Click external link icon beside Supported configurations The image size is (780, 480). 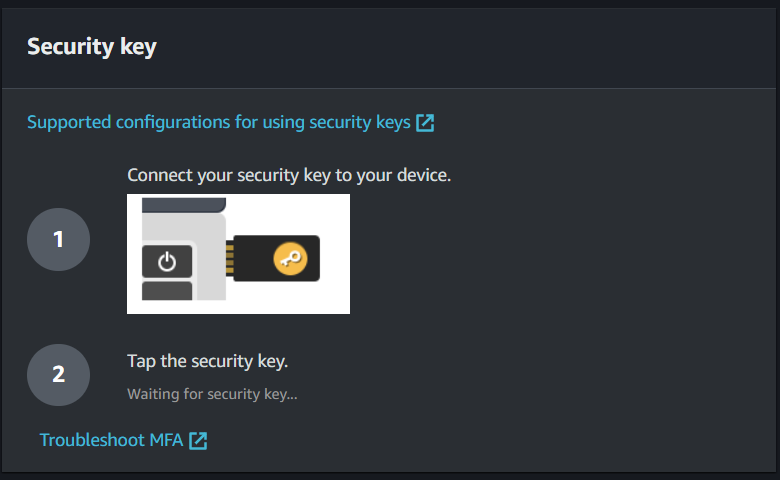(x=425, y=123)
